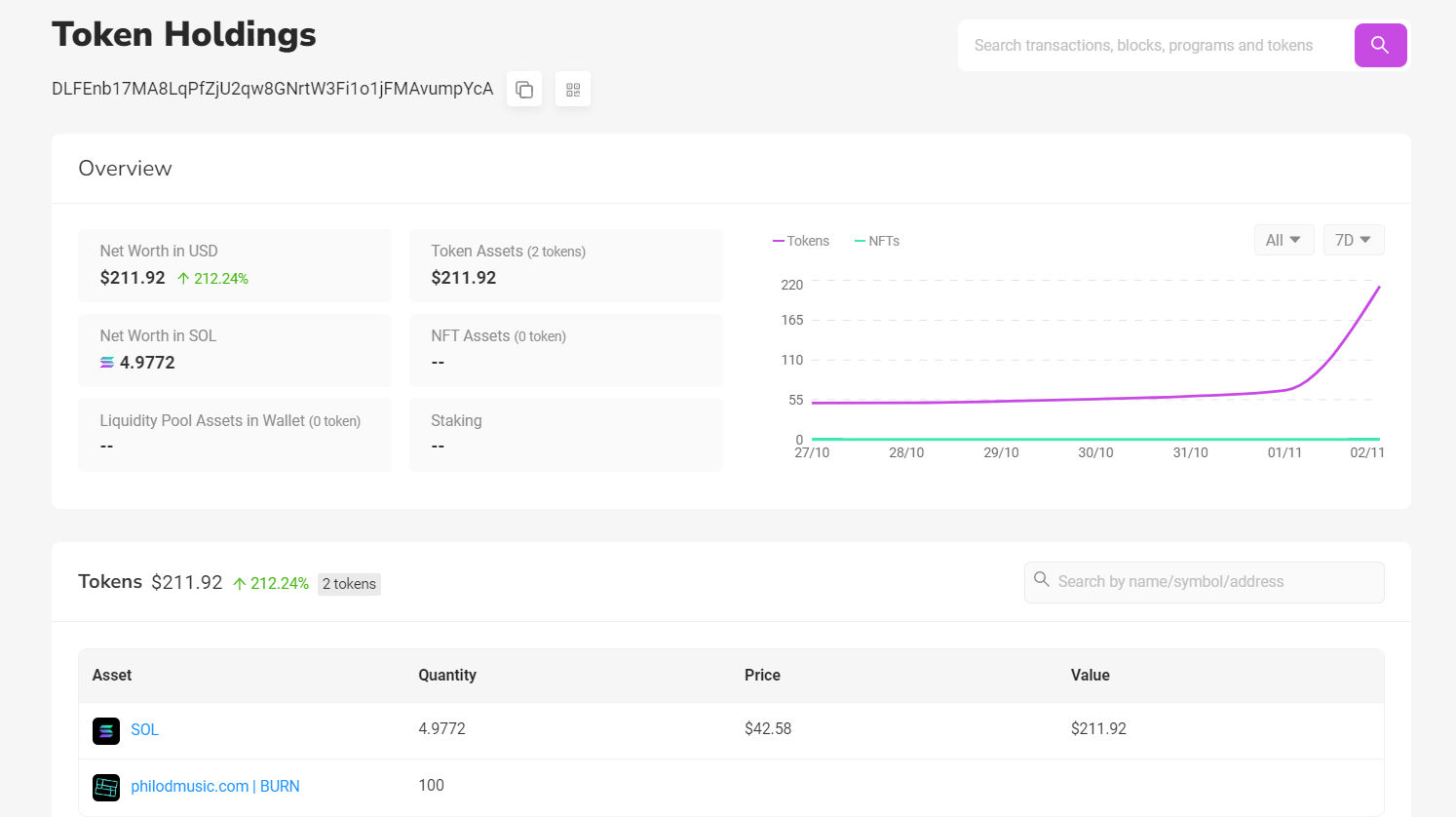Click the Quantity column header
1456x817 pixels.
click(x=447, y=675)
